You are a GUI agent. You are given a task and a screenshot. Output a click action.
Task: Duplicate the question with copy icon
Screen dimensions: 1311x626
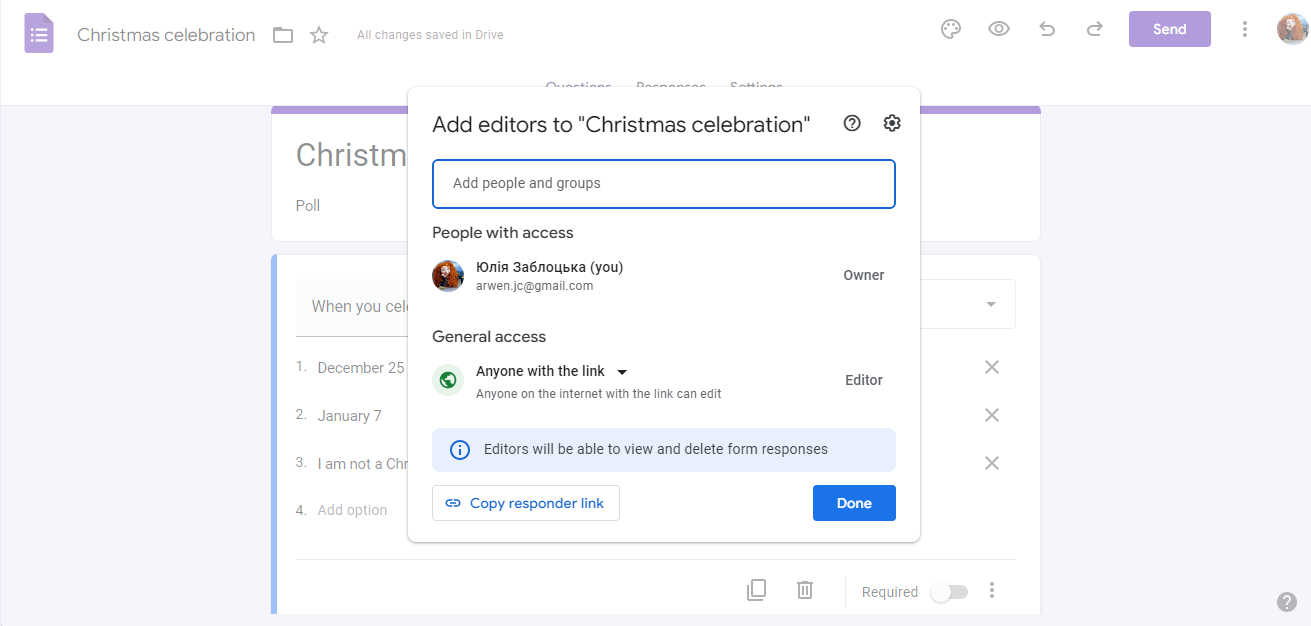tap(757, 590)
